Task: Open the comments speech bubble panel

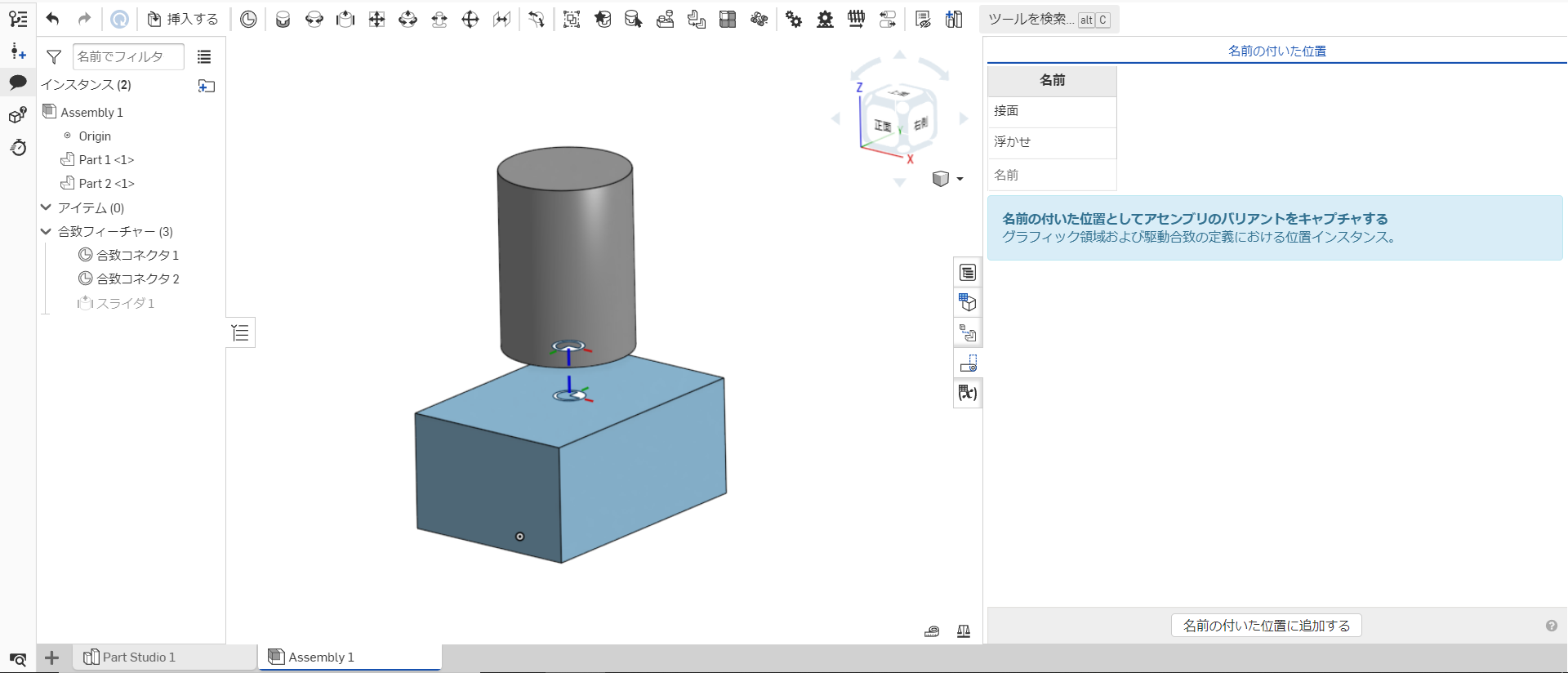Action: point(18,82)
